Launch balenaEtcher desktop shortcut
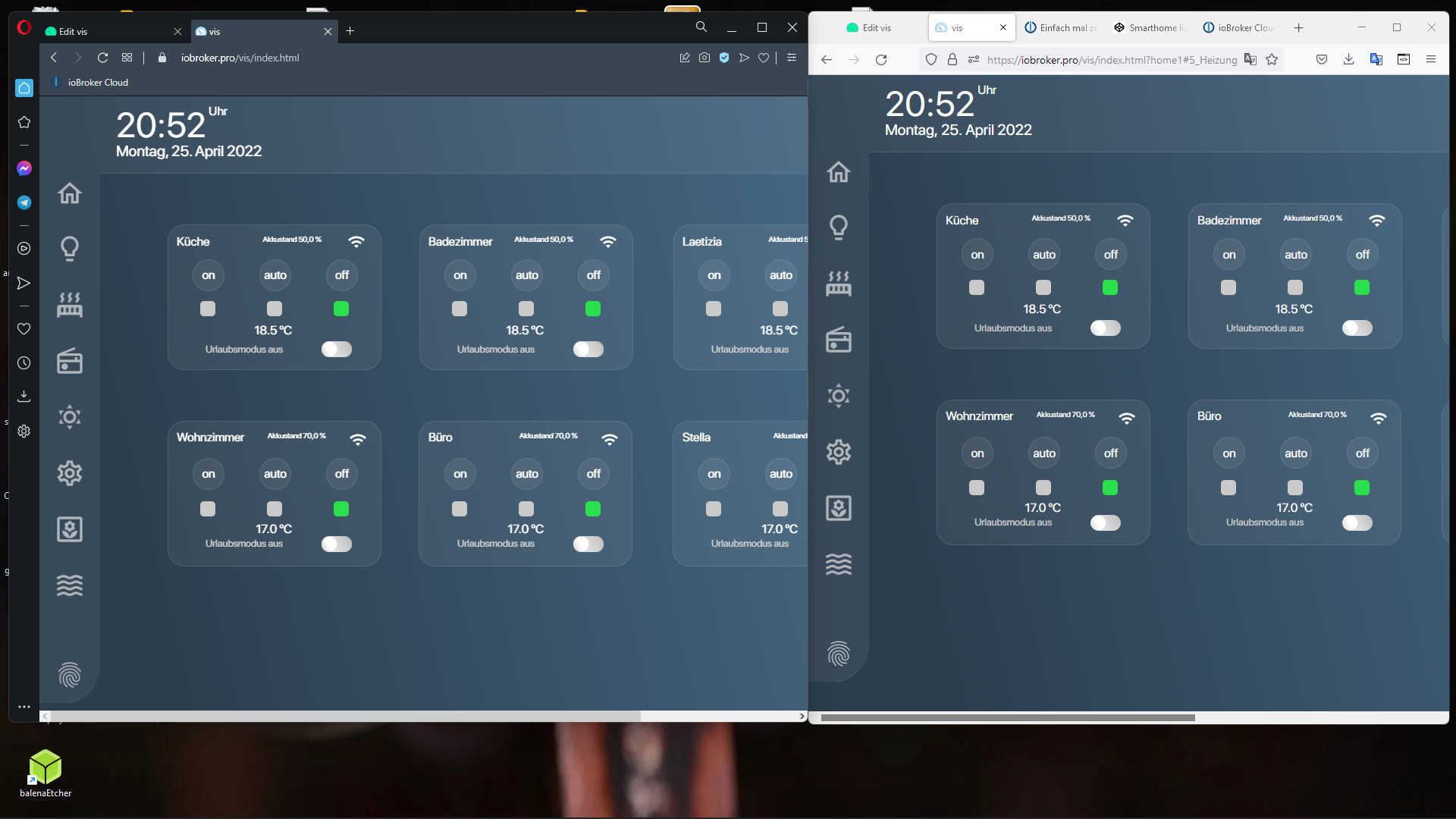This screenshot has width=1456, height=819. coord(45,773)
